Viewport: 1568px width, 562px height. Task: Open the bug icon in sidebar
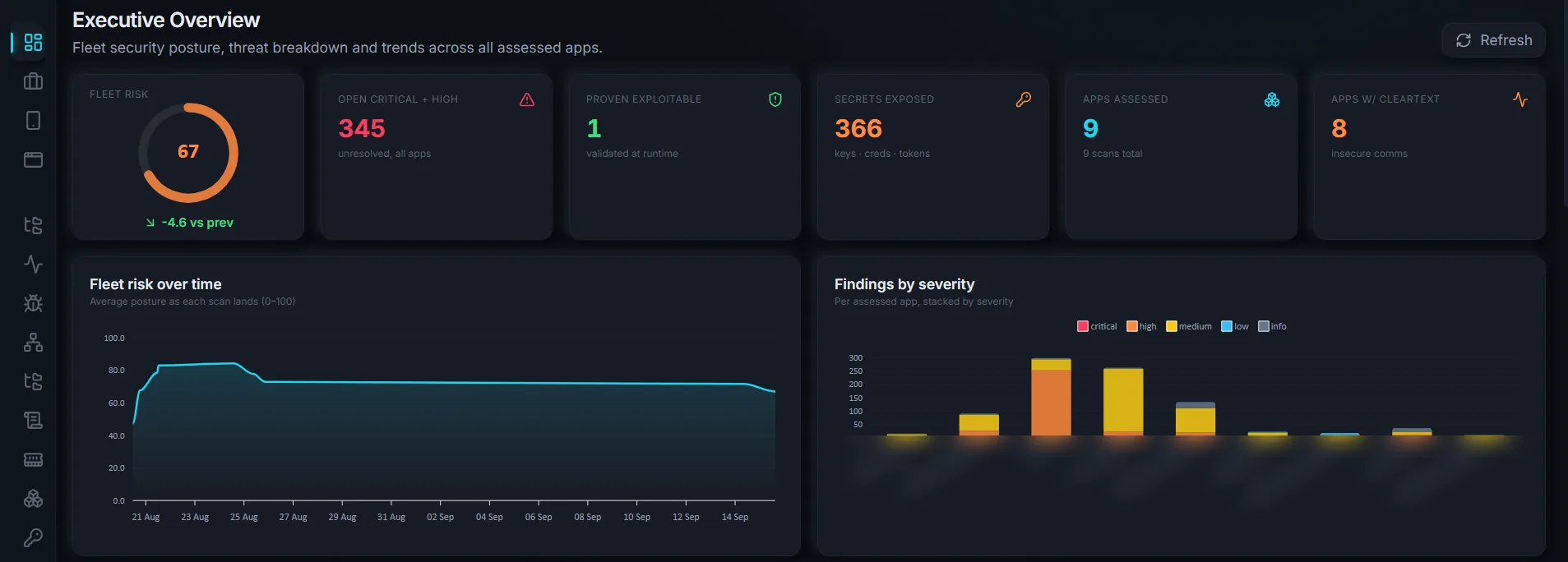pos(33,303)
